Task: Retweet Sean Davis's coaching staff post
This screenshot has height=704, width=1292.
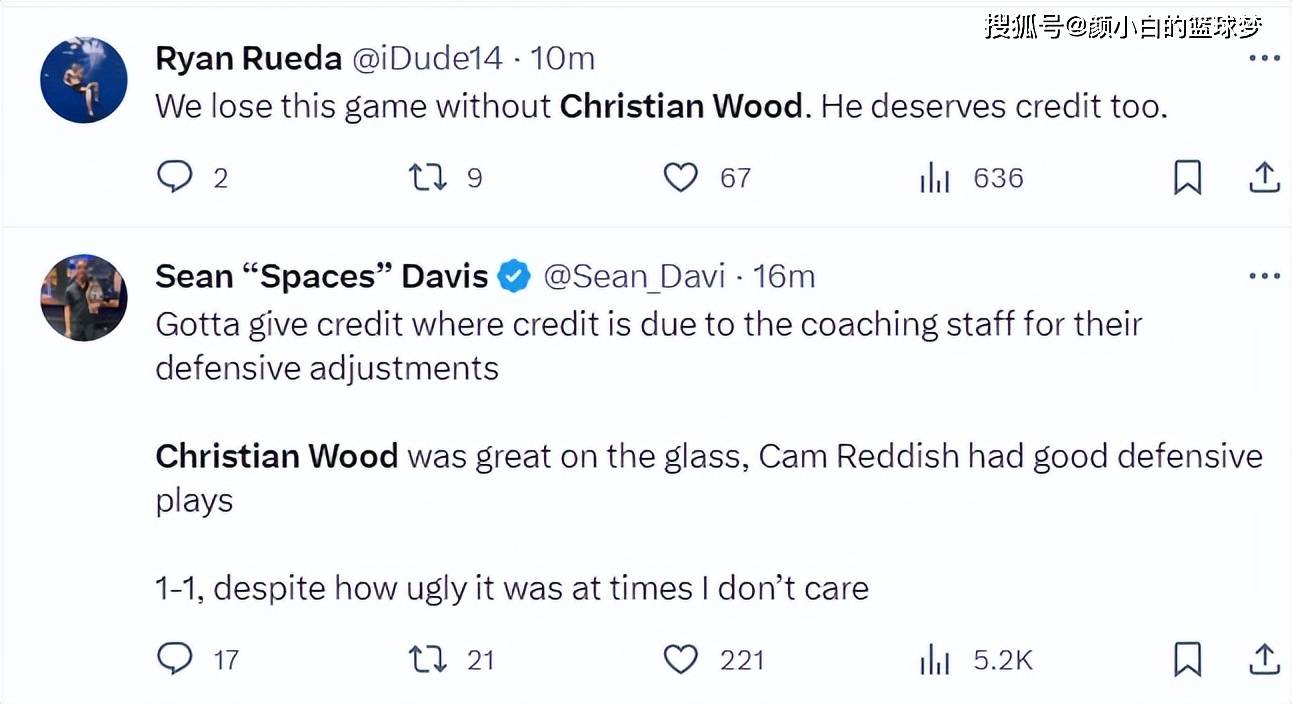Action: [x=428, y=659]
